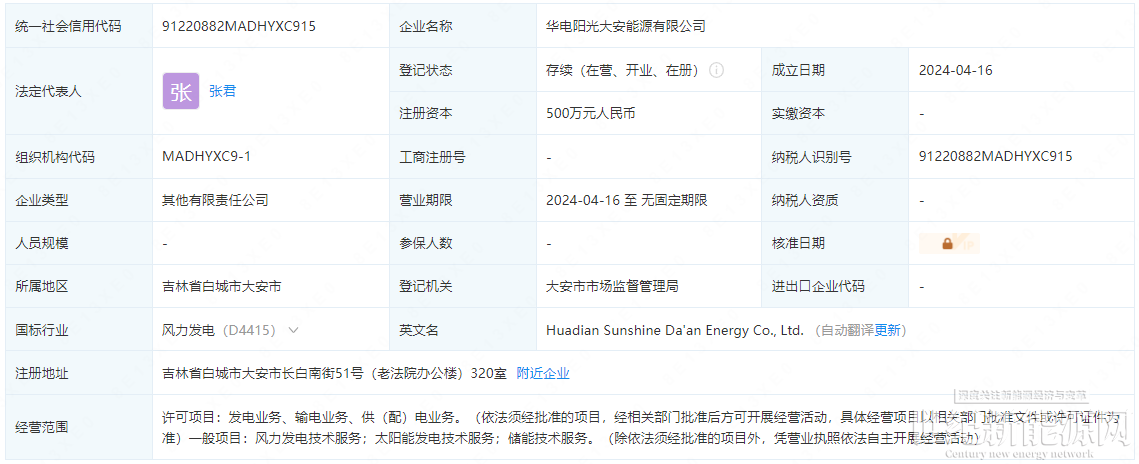The height and width of the screenshot is (464, 1139).
Task: Select business term 2024-04-16 至 无固定期限
Action: [627, 200]
